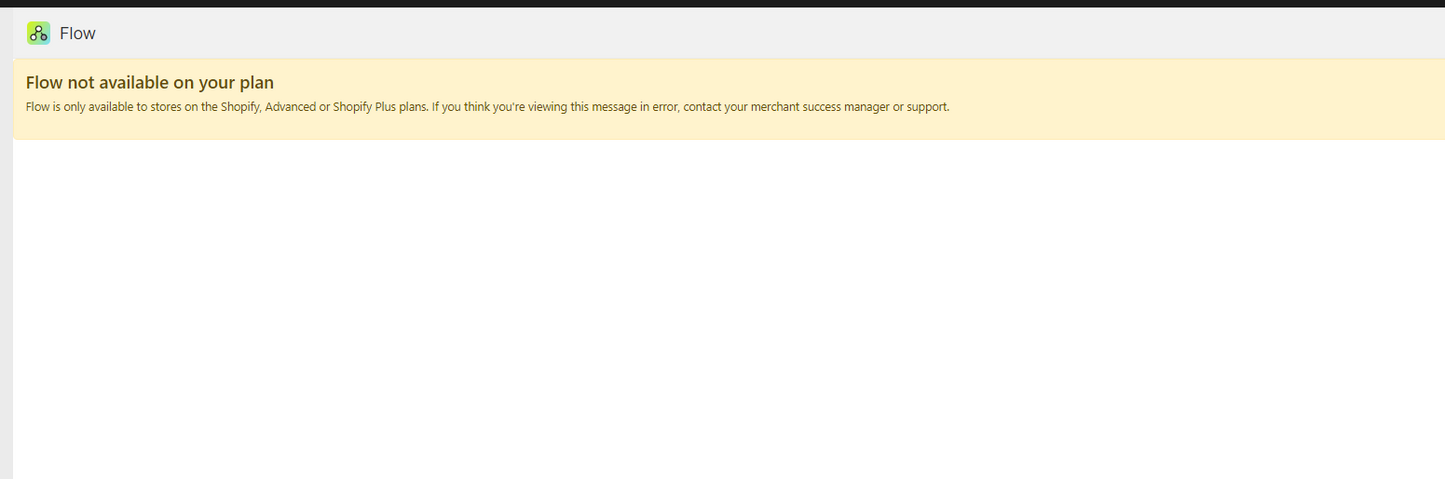
Task: Click the word 'error,' in the banner
Action: [662, 107]
